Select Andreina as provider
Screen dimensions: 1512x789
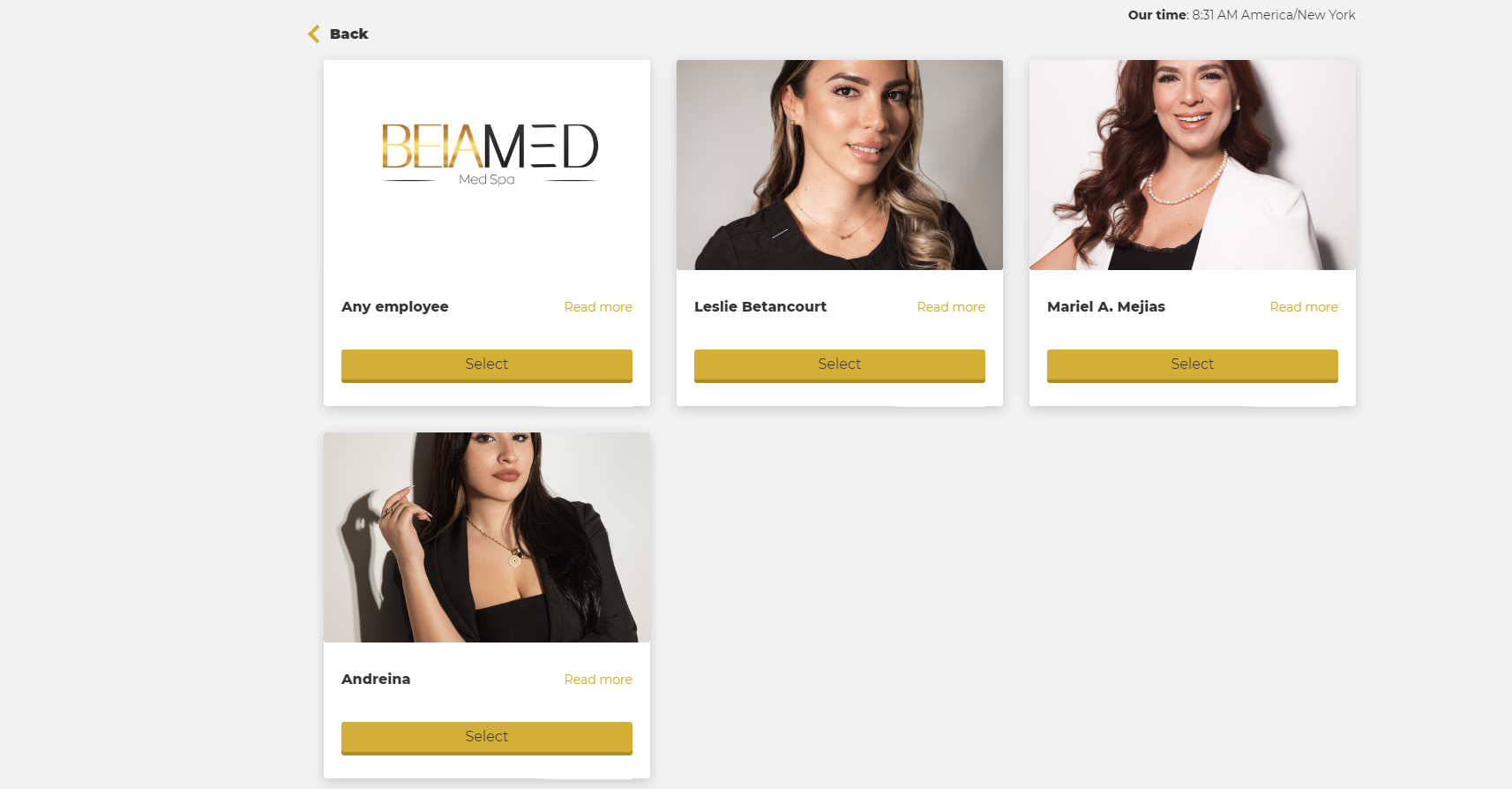click(487, 738)
